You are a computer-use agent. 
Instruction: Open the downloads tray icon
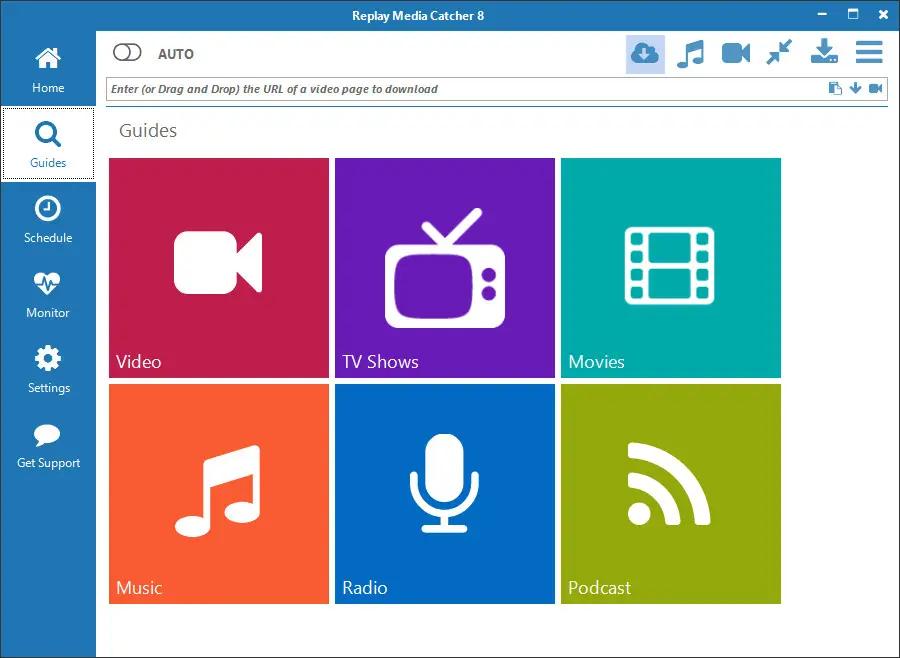point(824,52)
